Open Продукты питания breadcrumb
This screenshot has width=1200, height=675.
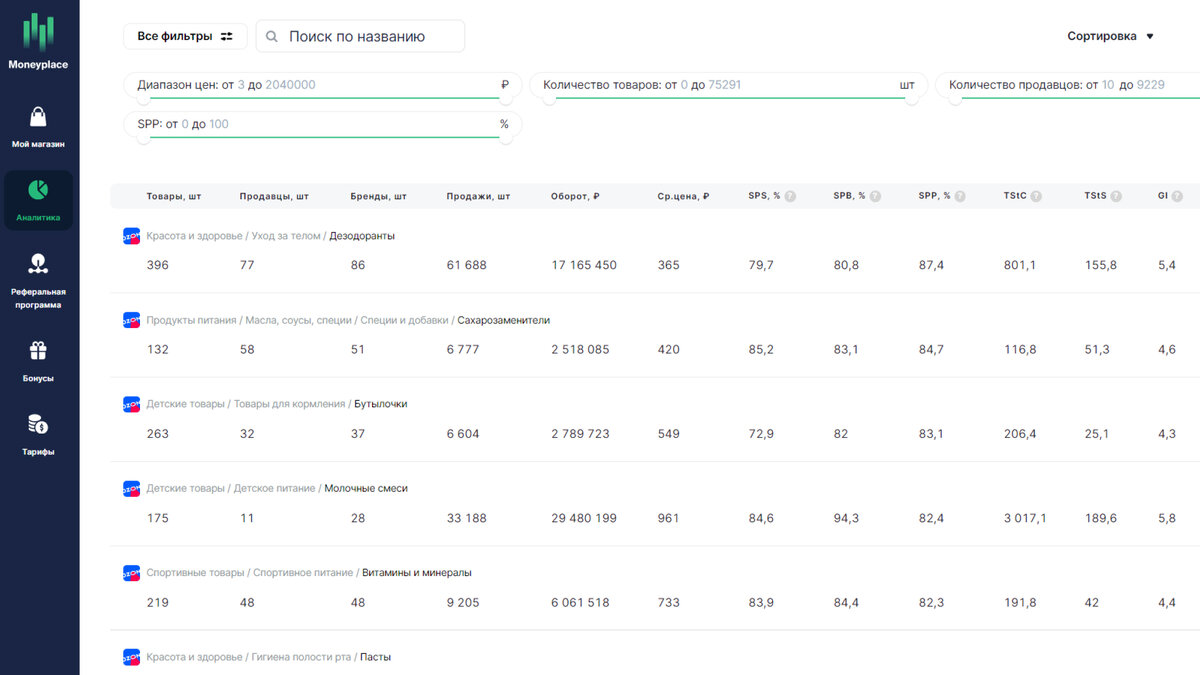click(x=191, y=320)
